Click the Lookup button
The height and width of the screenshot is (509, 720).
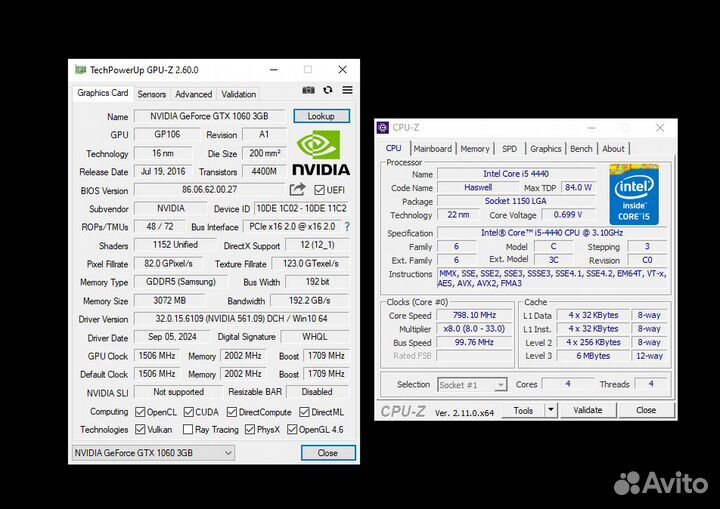(x=321, y=116)
